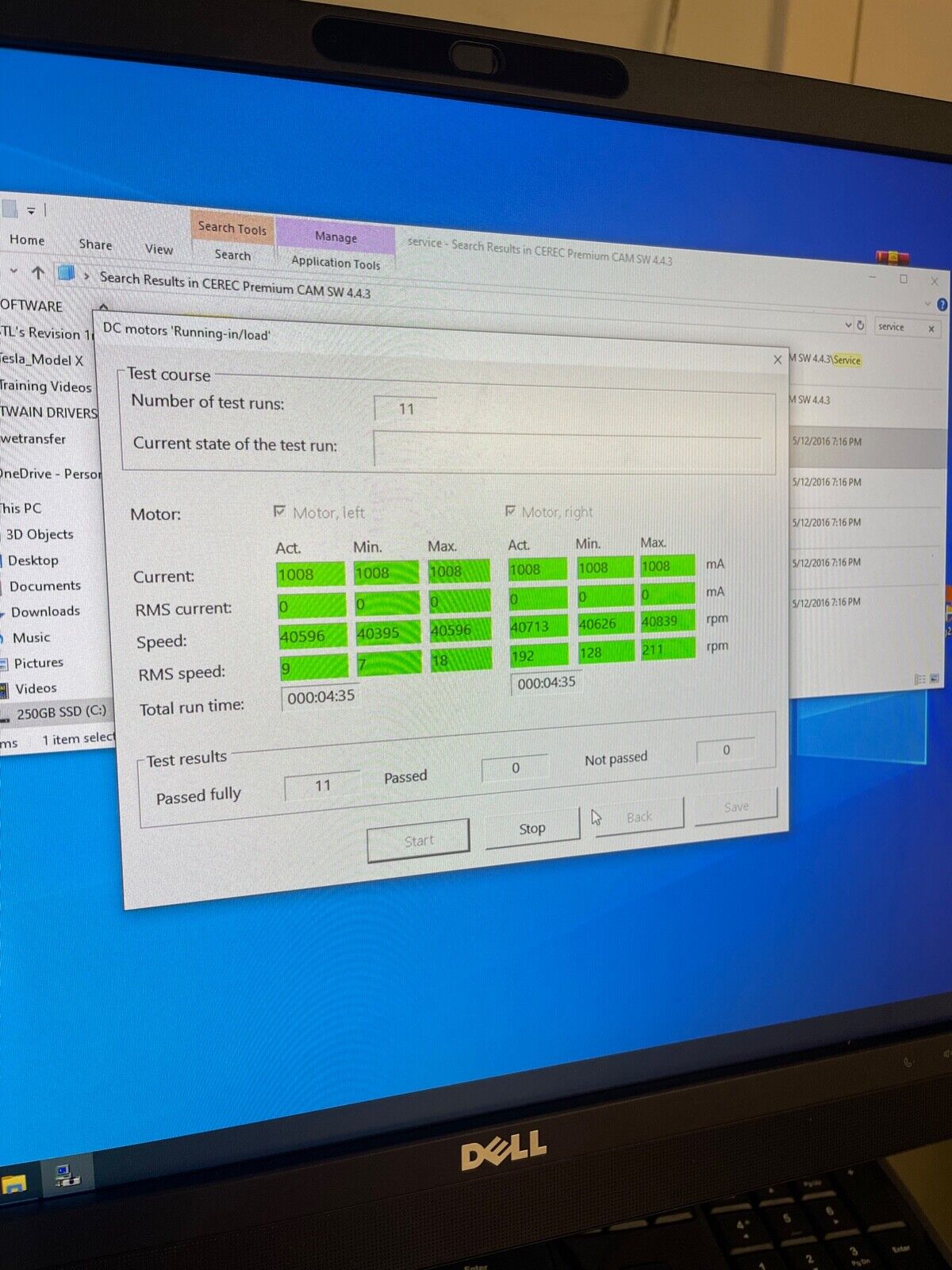Click the left motor total run time field
This screenshot has height=1270, width=952.
click(321, 697)
